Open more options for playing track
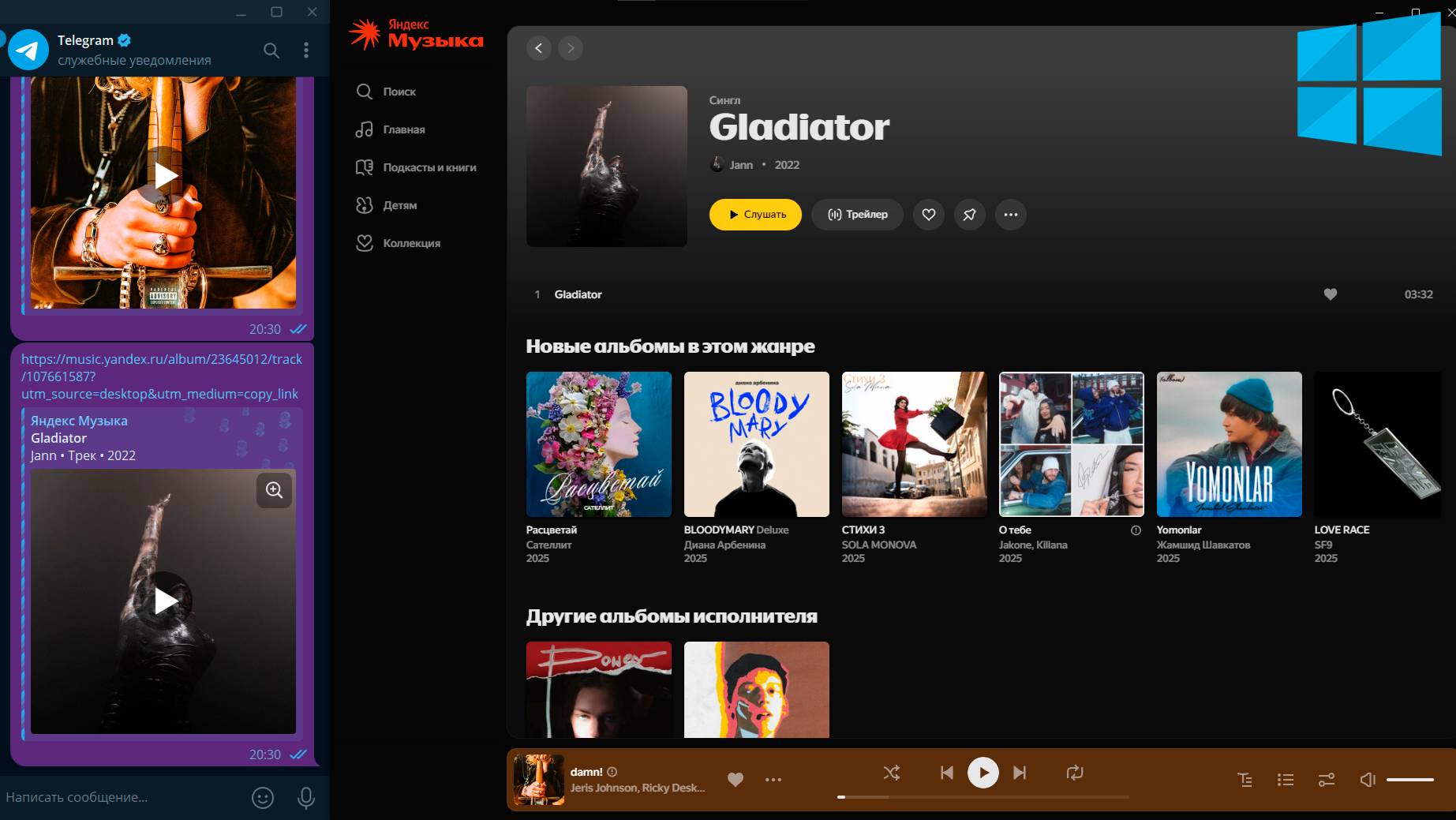 coord(773,780)
